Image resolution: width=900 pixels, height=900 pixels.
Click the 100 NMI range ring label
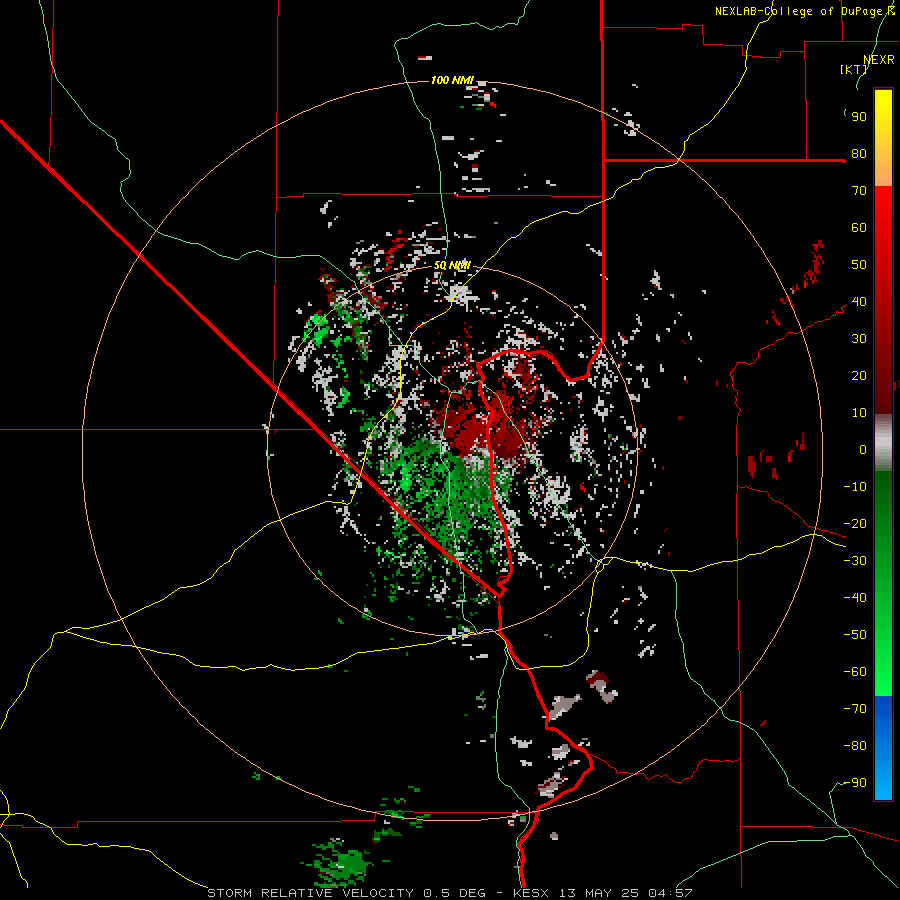452,80
